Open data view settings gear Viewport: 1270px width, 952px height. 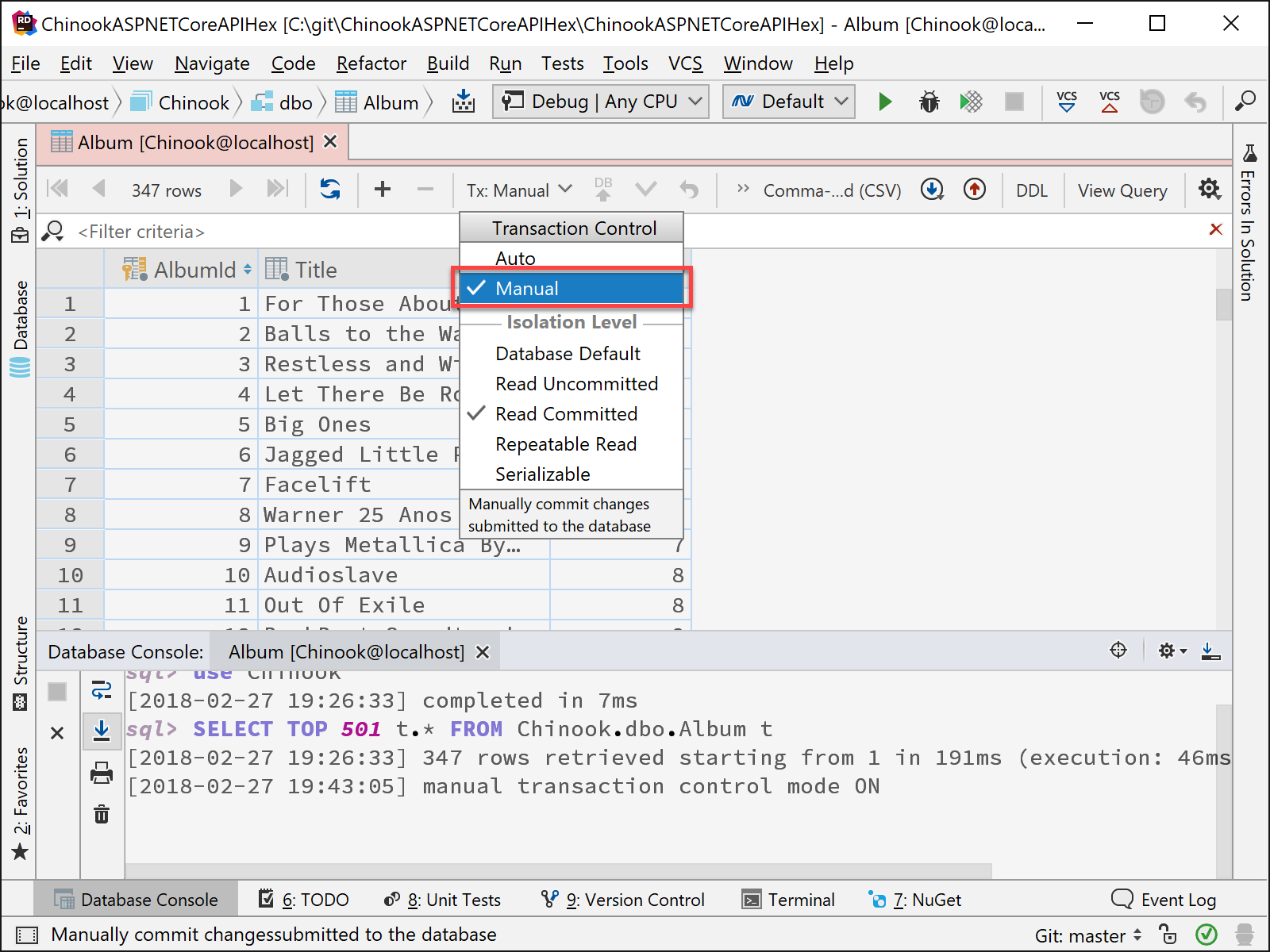(1210, 189)
